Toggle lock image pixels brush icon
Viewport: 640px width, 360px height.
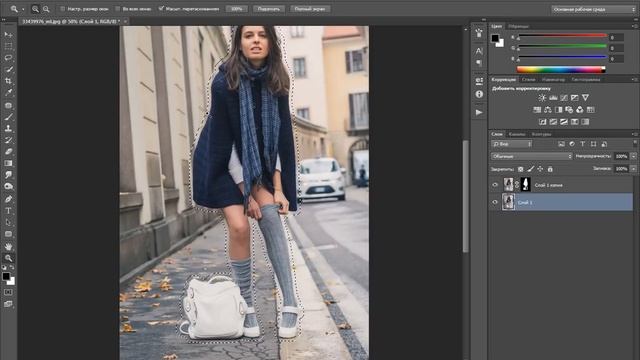[530, 169]
